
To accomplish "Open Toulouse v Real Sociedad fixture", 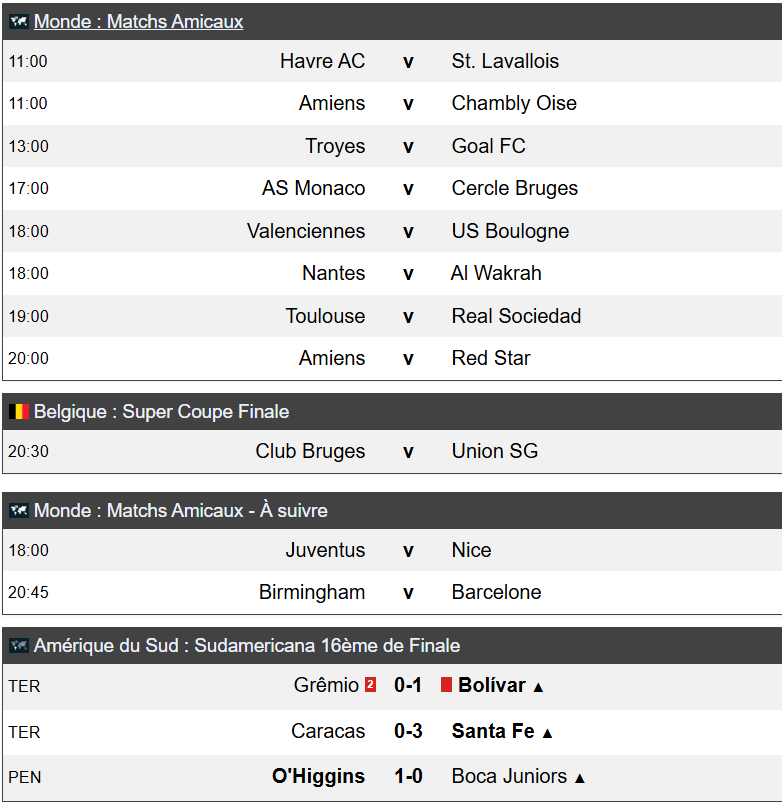I will (x=392, y=316).
